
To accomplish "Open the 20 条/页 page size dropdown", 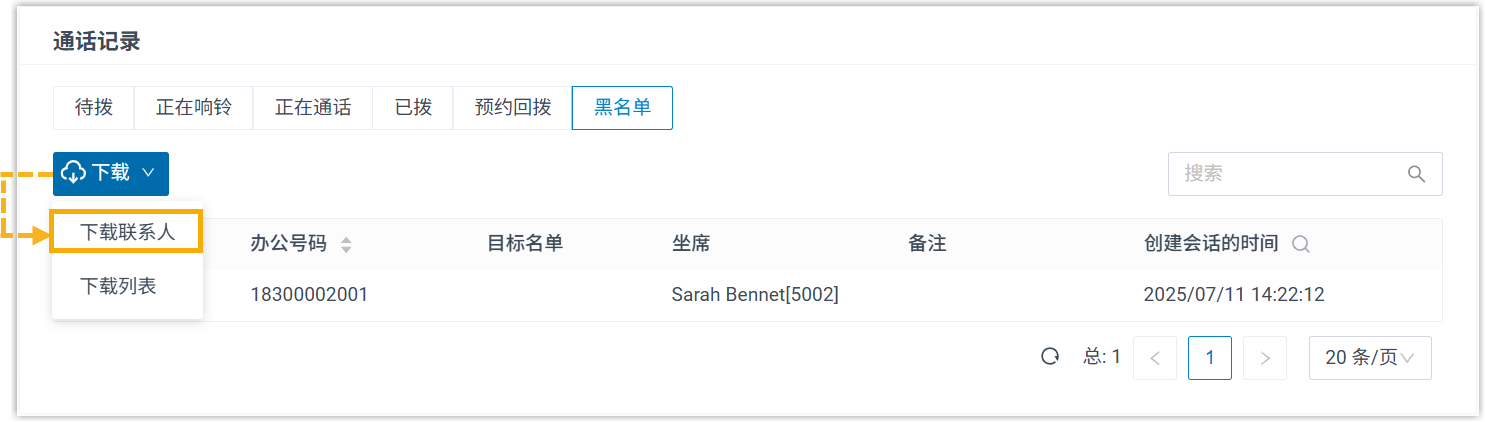I will [x=1369, y=358].
